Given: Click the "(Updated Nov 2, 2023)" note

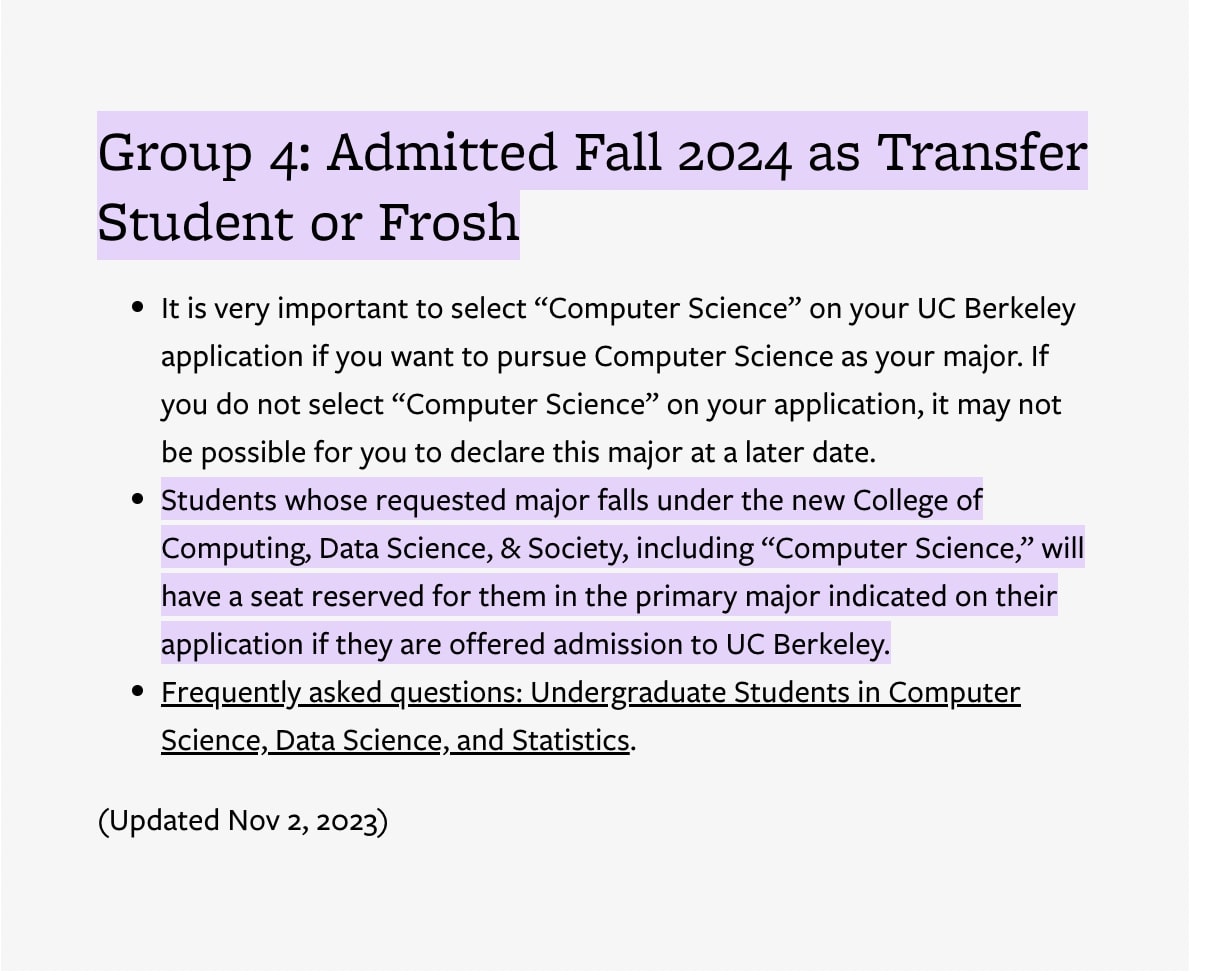Looking at the screenshot, I should coord(243,820).
